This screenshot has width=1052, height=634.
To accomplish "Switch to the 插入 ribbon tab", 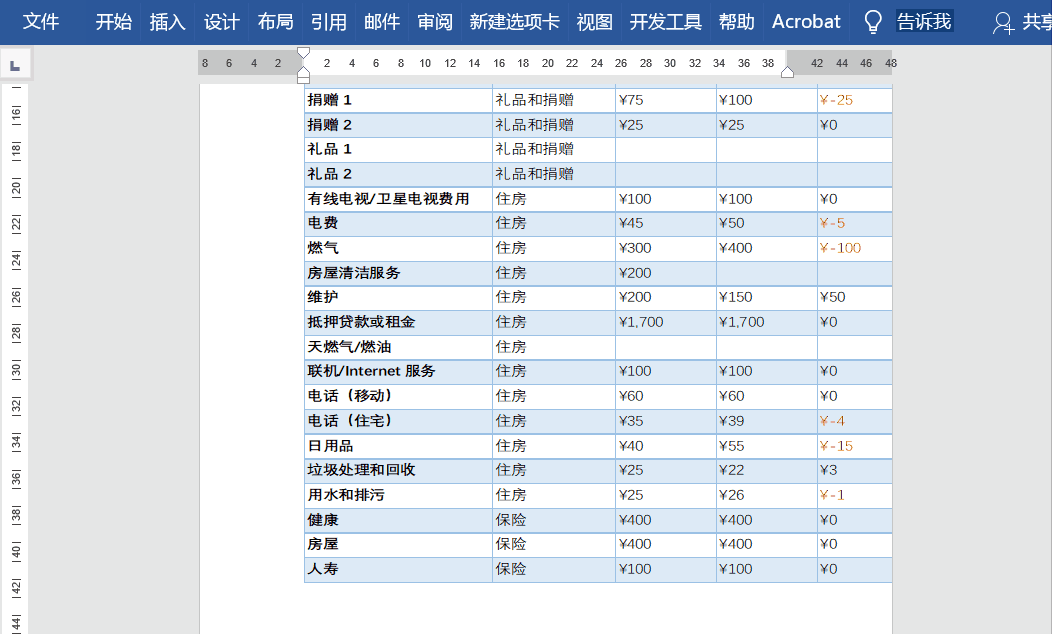I will point(167,22).
